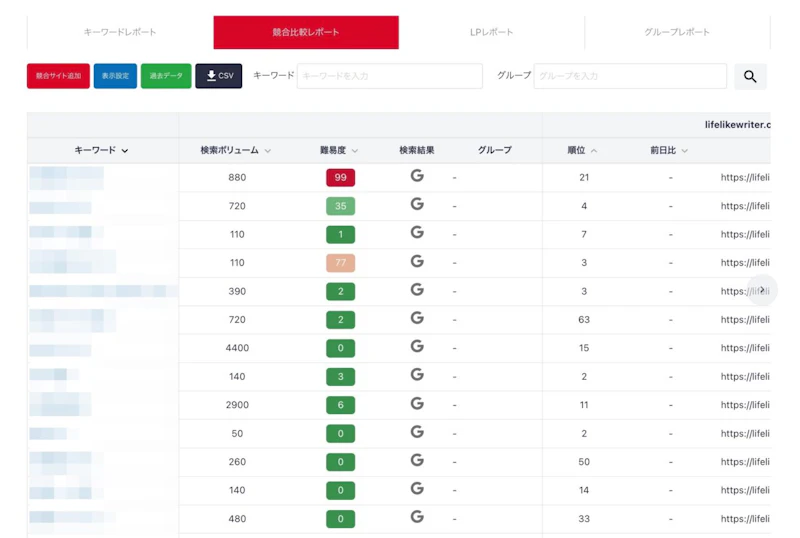
Task: Sort by 順位 column ascending arrow
Action: pyautogui.click(x=594, y=151)
